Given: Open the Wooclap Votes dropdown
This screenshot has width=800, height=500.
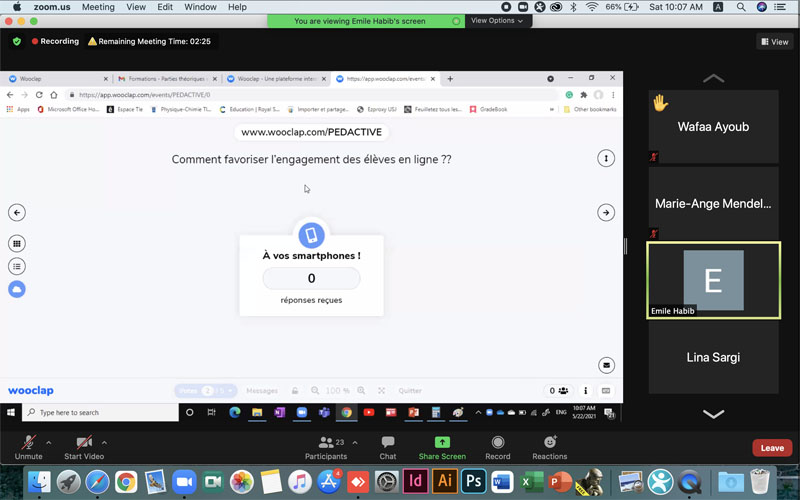Looking at the screenshot, I should pos(206,391).
